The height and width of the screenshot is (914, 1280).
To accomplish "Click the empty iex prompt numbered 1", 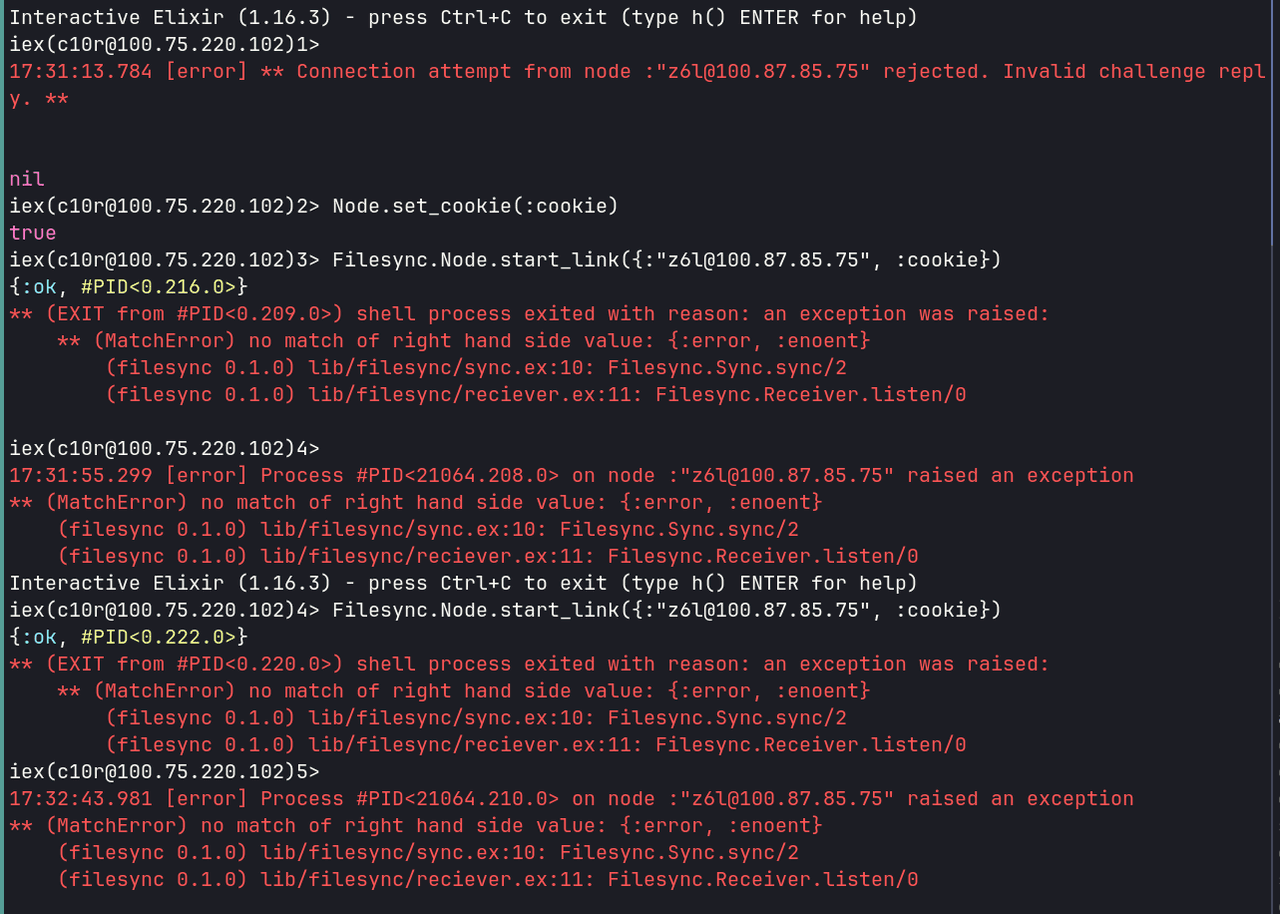I will pyautogui.click(x=164, y=45).
